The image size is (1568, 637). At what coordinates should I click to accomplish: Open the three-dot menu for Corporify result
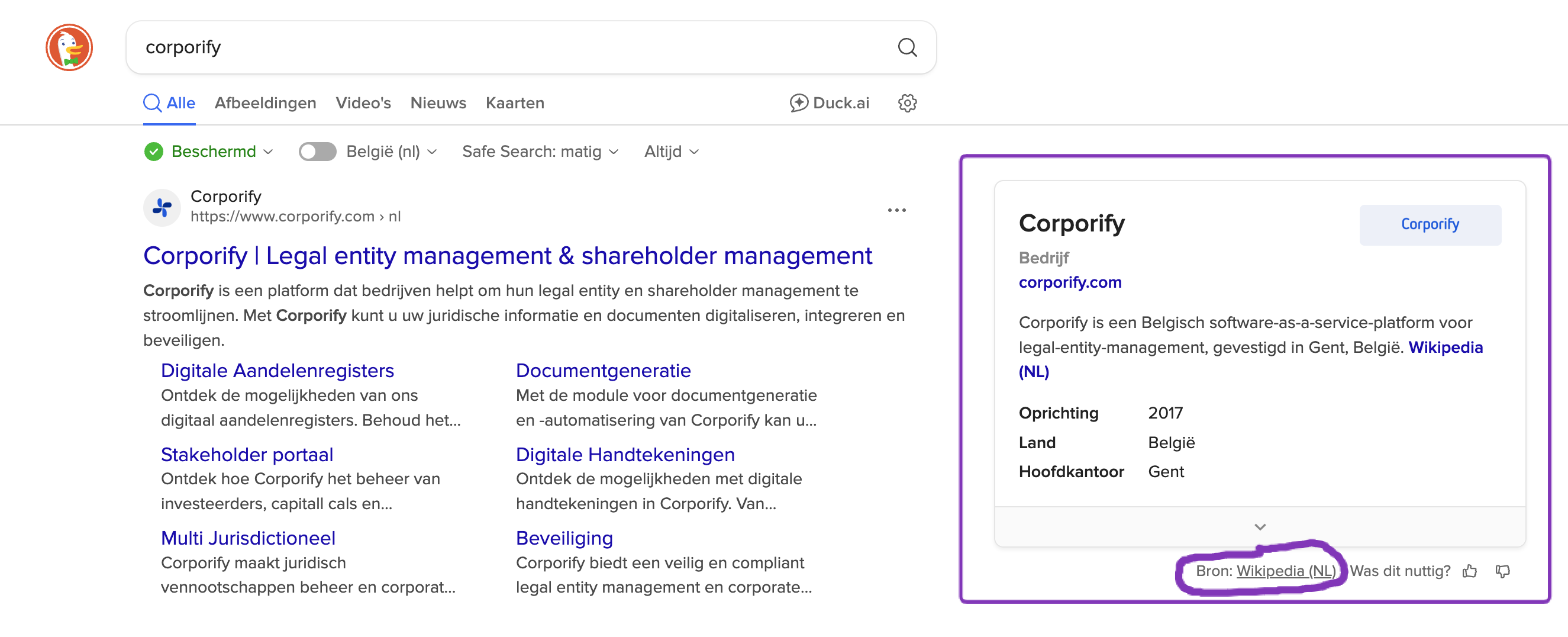coord(896,210)
